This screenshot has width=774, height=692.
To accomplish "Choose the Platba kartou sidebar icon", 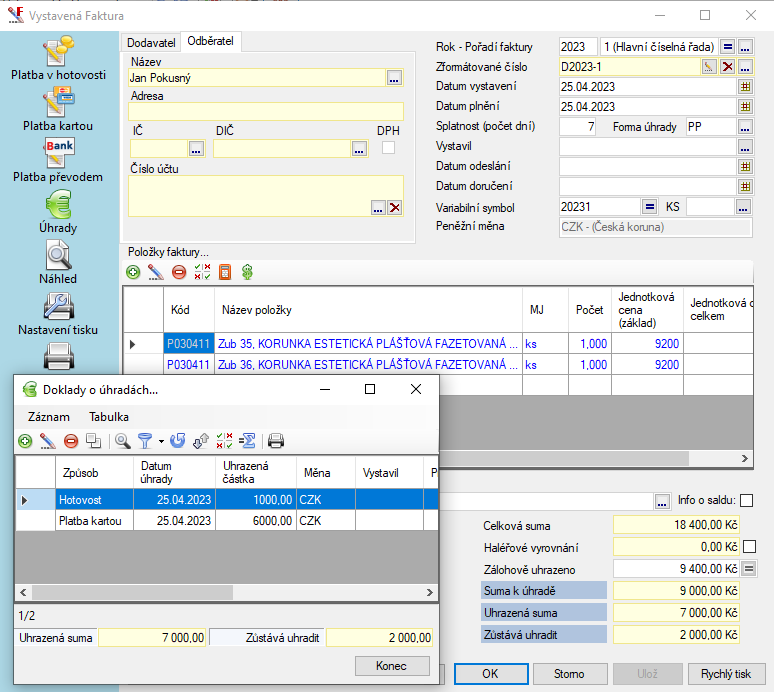I will pyautogui.click(x=58, y=102).
